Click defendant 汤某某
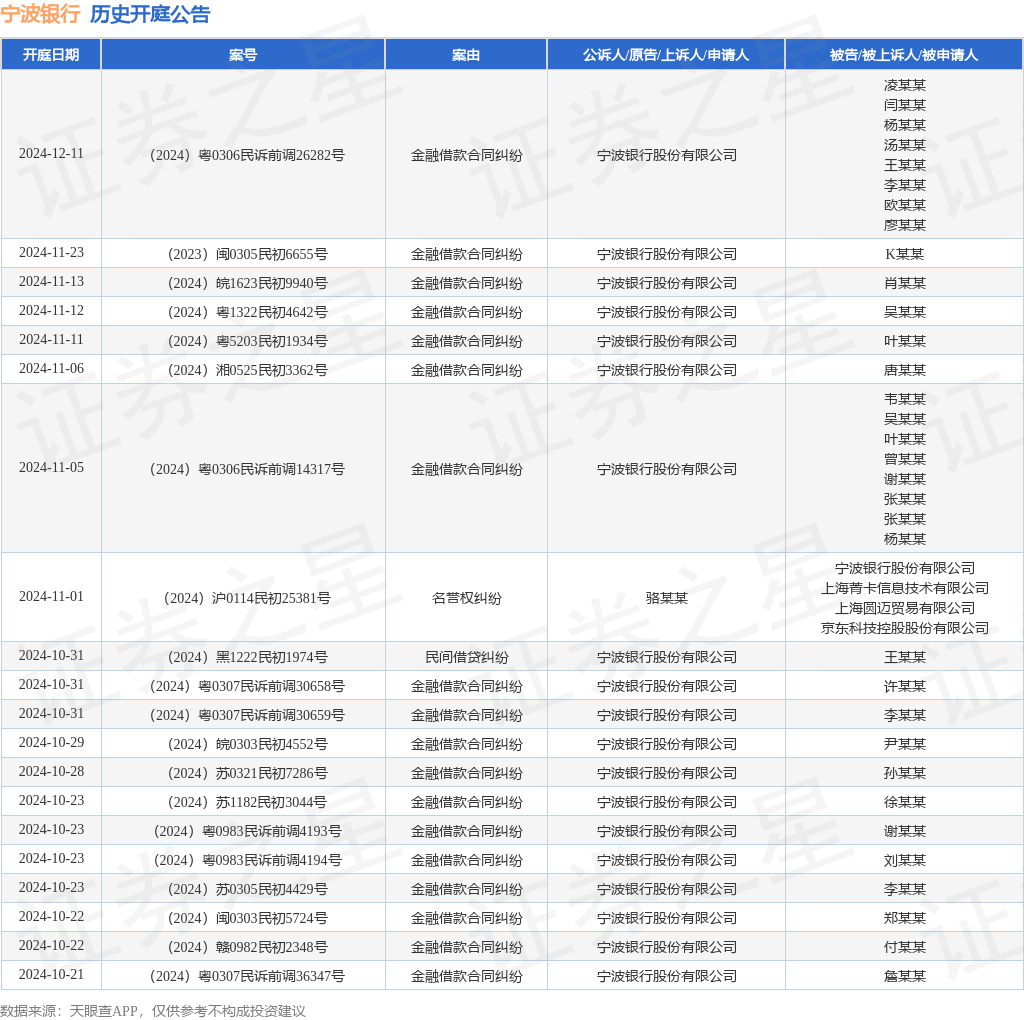This screenshot has width=1024, height=1020. 904,145
